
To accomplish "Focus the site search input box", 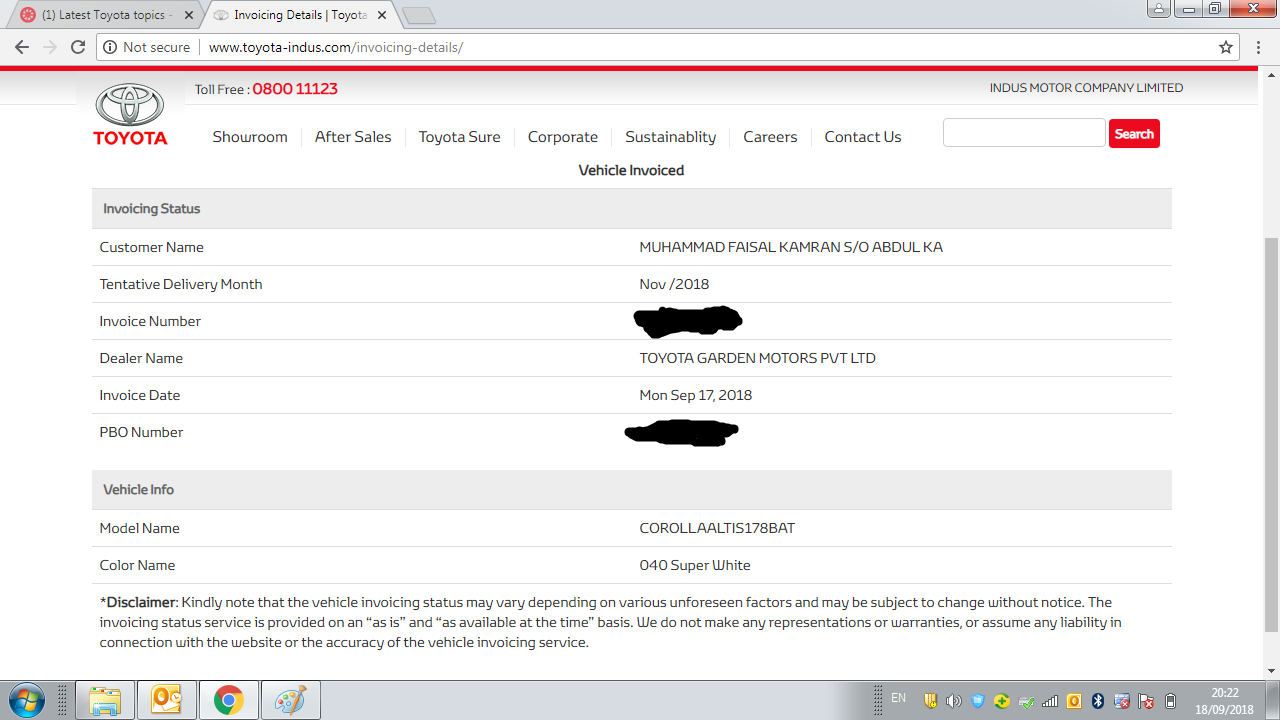I will 1024,133.
